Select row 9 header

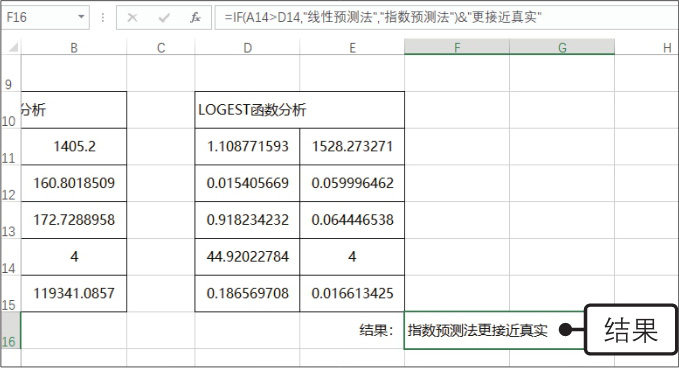point(10,73)
